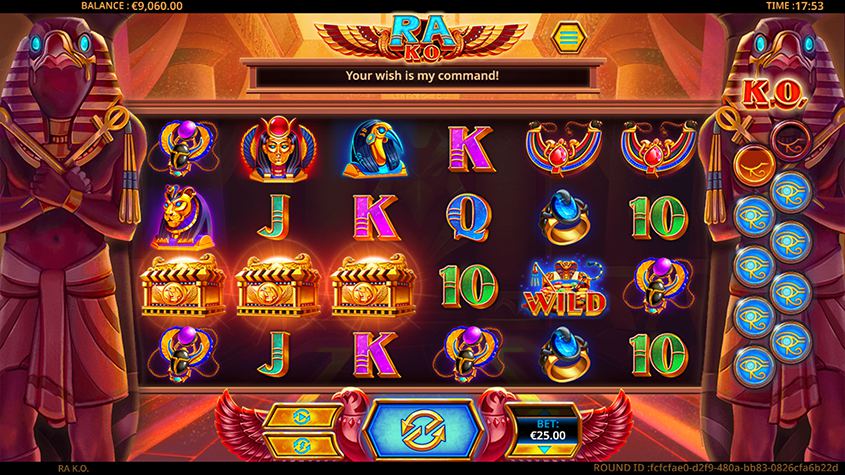Click the Round ID text
The width and height of the screenshot is (845, 475).
(x=716, y=467)
